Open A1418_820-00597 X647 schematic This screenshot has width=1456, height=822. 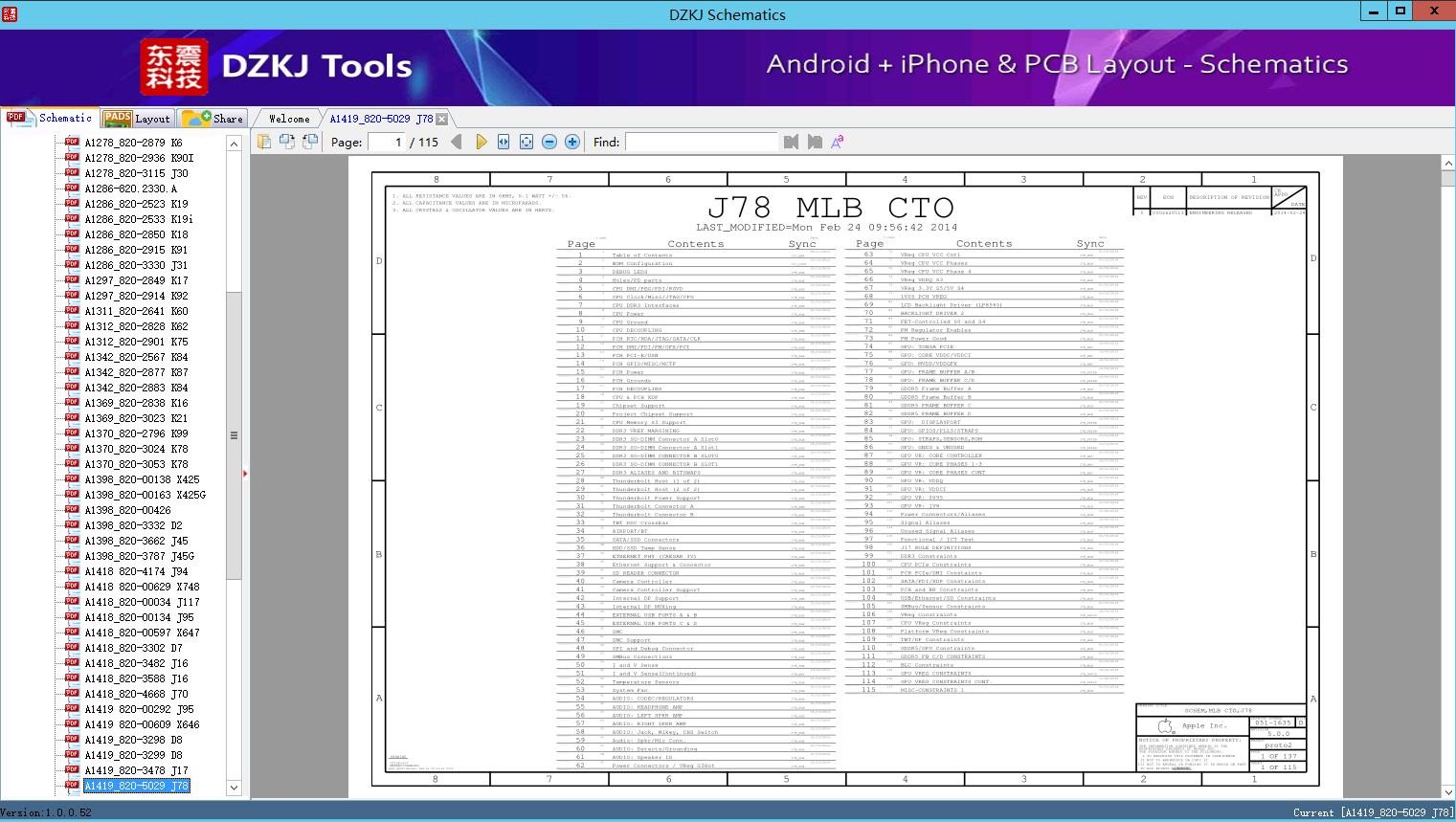point(142,633)
